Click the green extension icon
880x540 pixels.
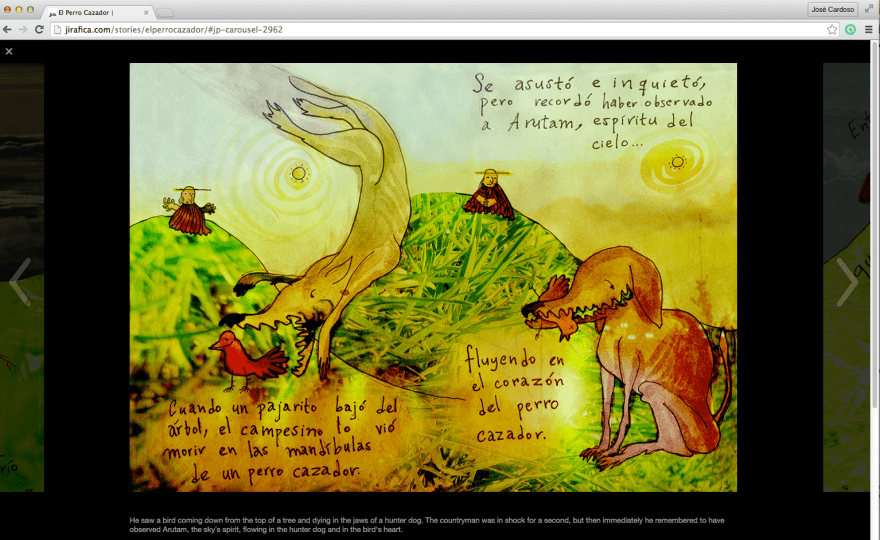[850, 30]
